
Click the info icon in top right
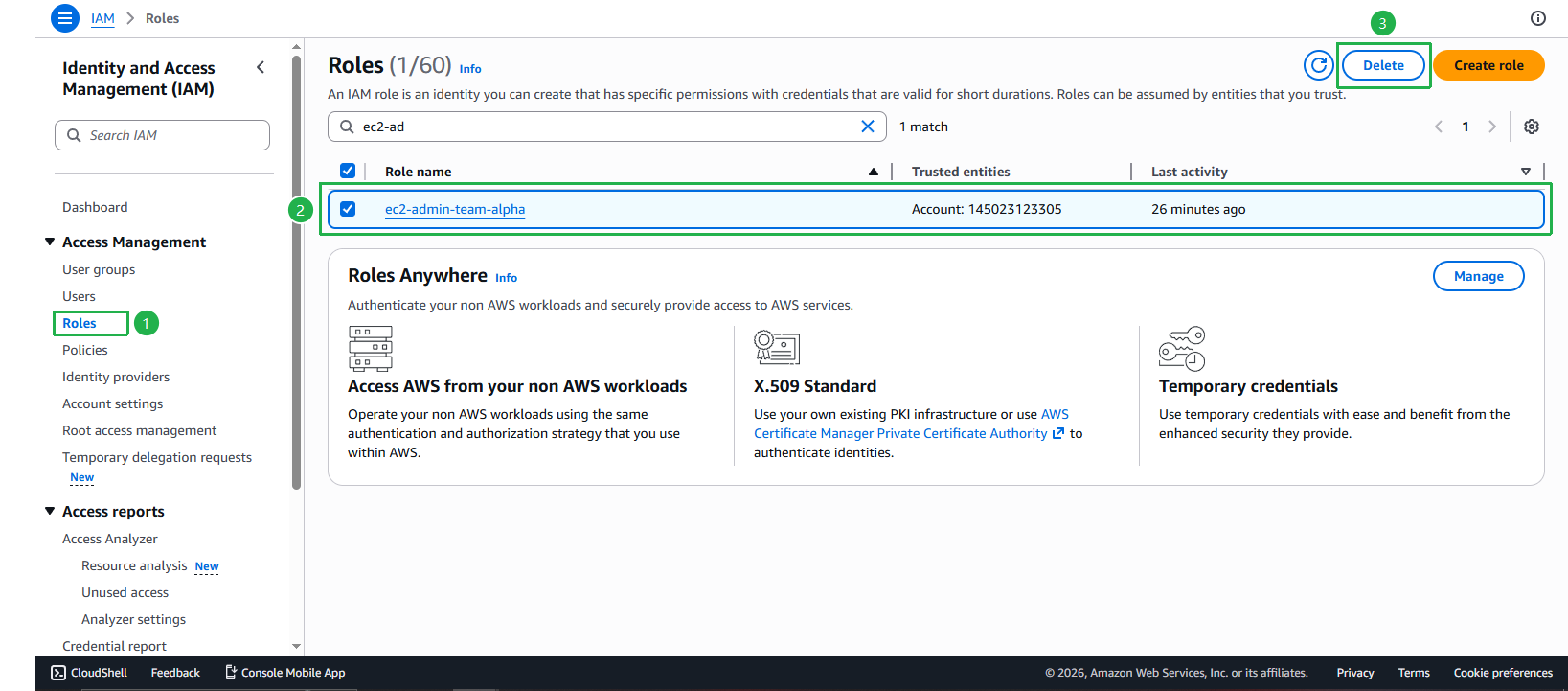click(1538, 18)
